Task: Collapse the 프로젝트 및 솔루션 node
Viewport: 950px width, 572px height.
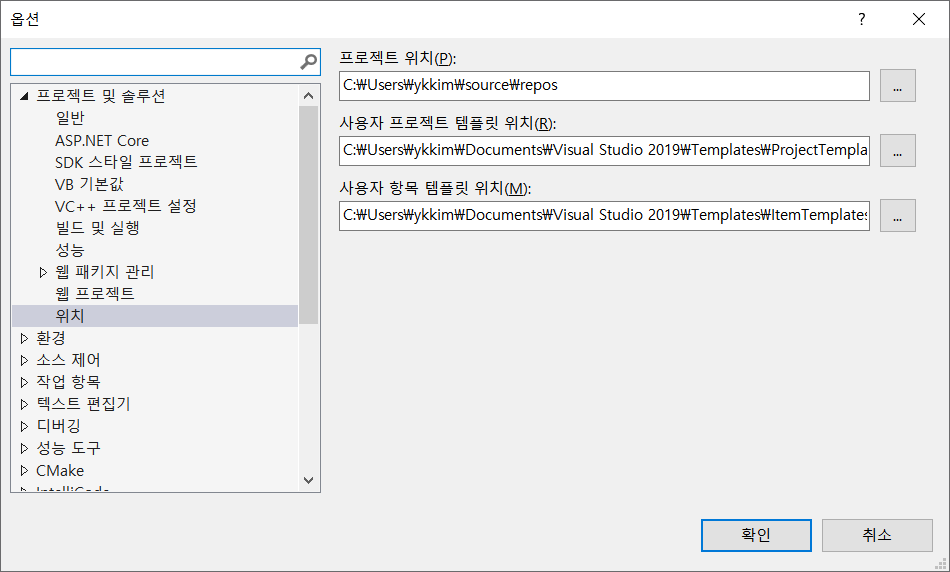Action: click(x=25, y=96)
